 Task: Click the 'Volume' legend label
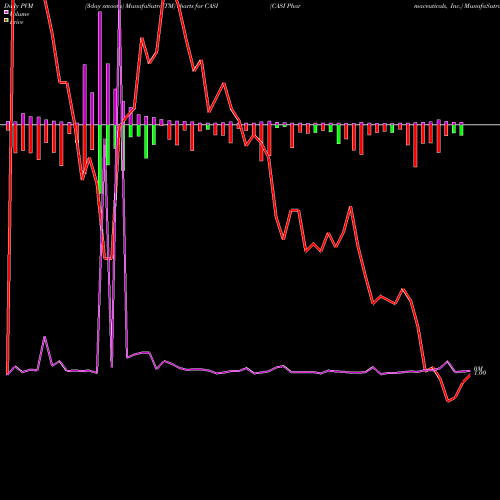tap(19, 14)
